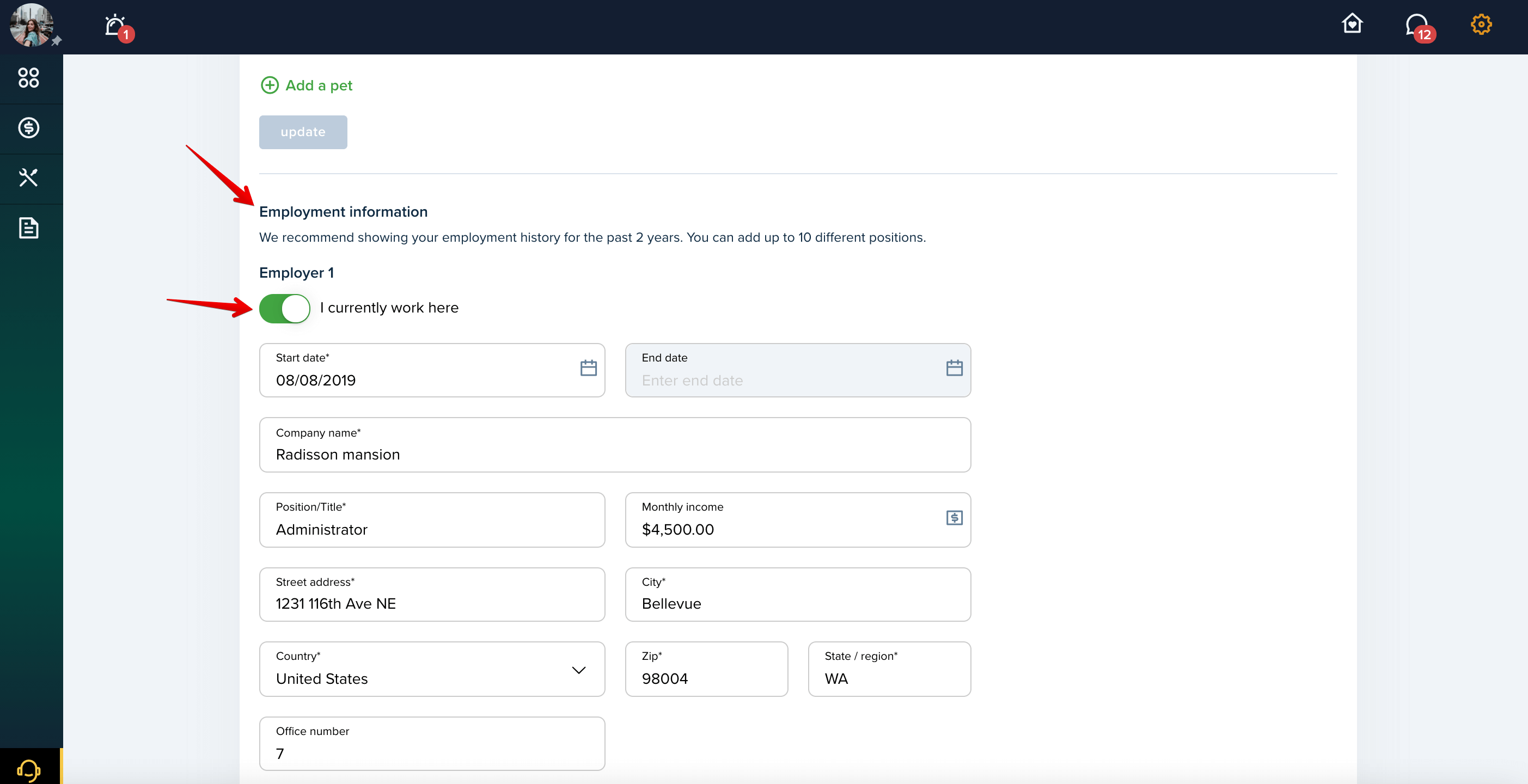Click the Employer 1 heading

[x=296, y=273]
